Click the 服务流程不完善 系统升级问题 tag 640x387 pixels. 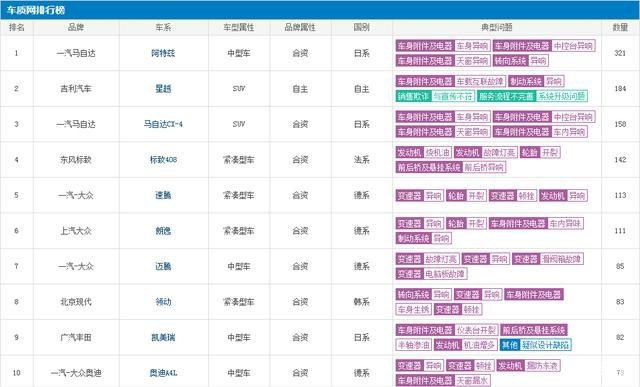click(x=532, y=96)
